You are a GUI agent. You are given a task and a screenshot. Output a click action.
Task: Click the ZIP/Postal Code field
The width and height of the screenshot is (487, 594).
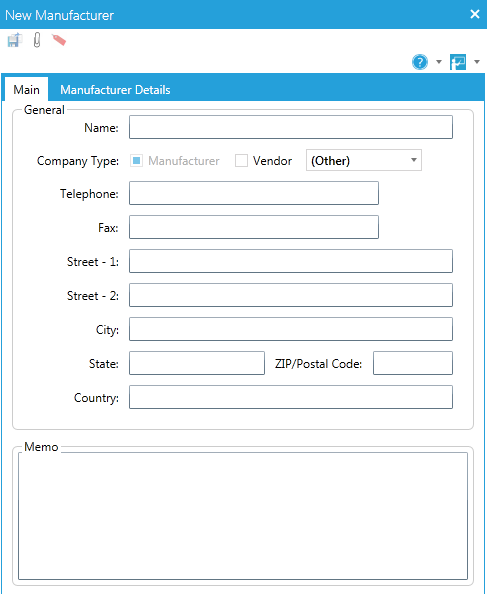click(x=413, y=363)
